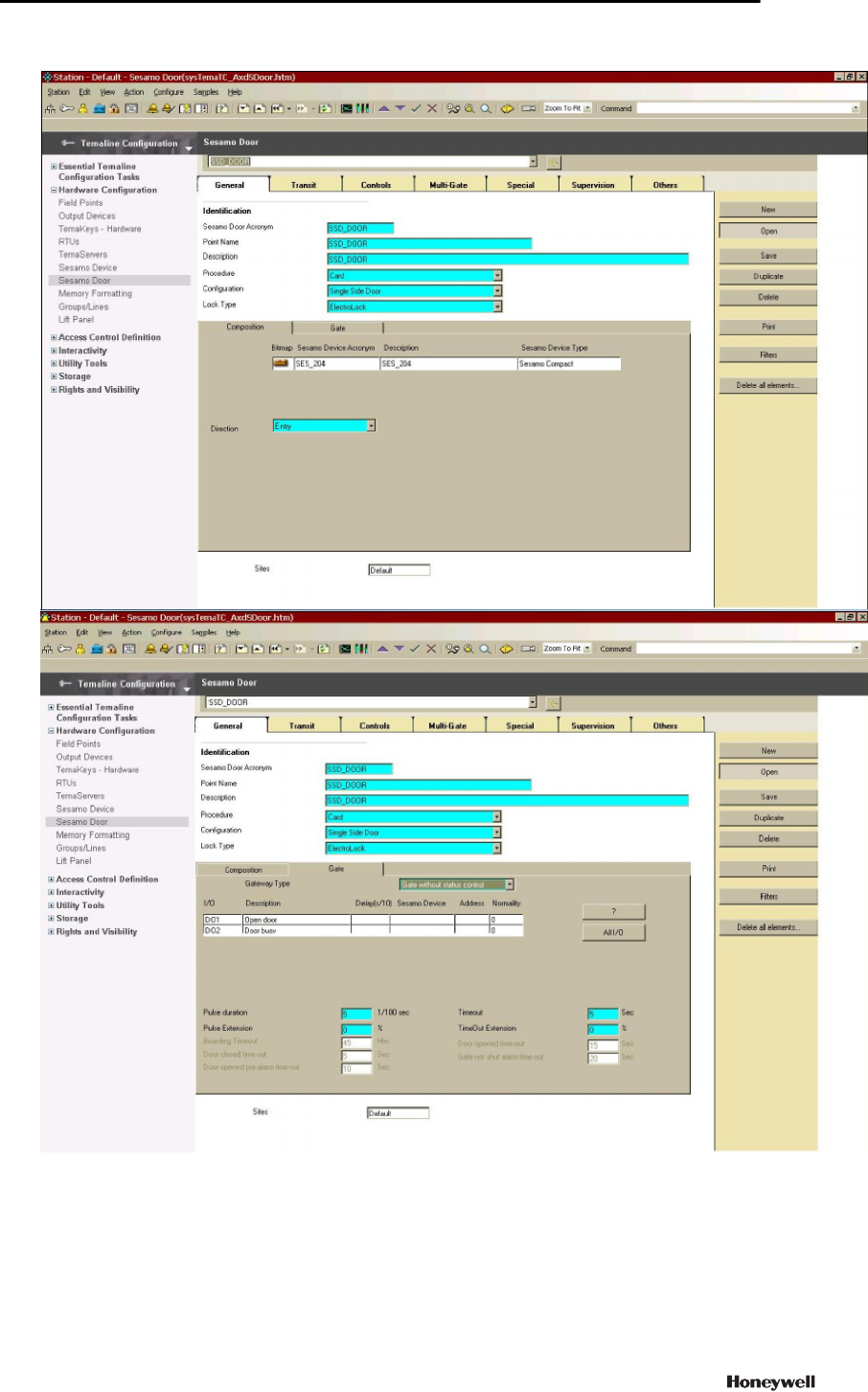Click Temaline Configuration header in upper sidebar
This screenshot has width=868, height=1392.
(129, 144)
